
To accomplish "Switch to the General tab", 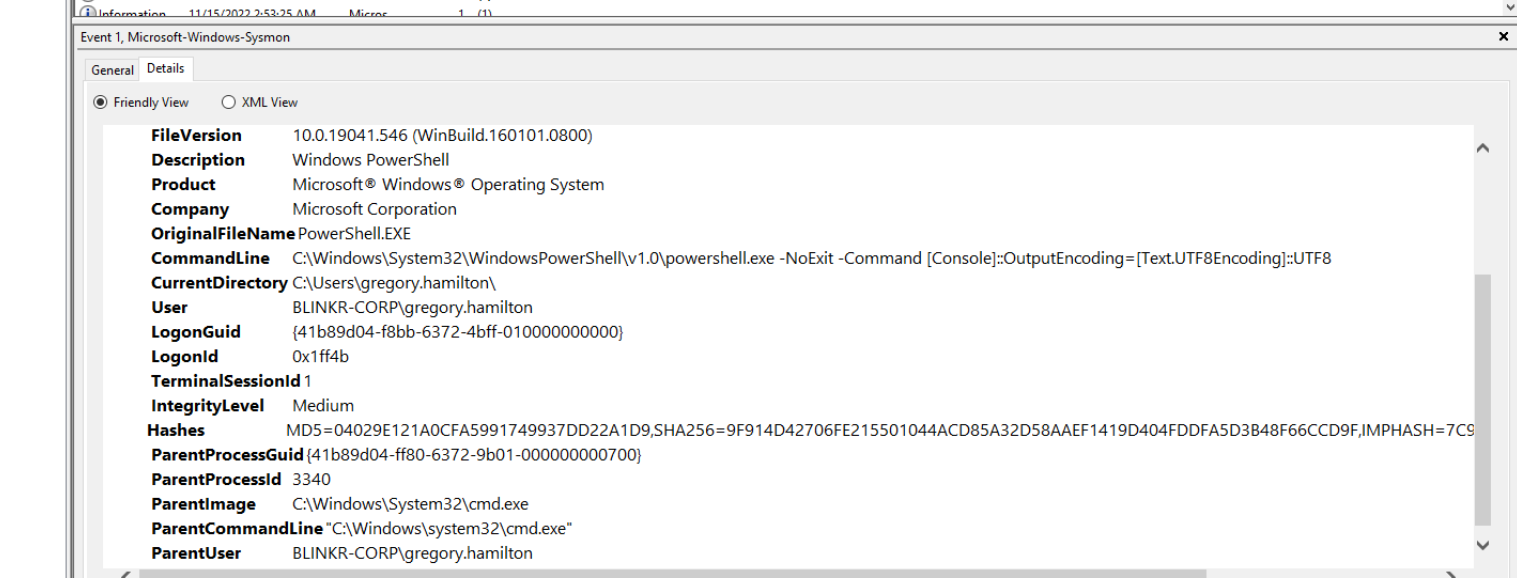I will [x=112, y=70].
